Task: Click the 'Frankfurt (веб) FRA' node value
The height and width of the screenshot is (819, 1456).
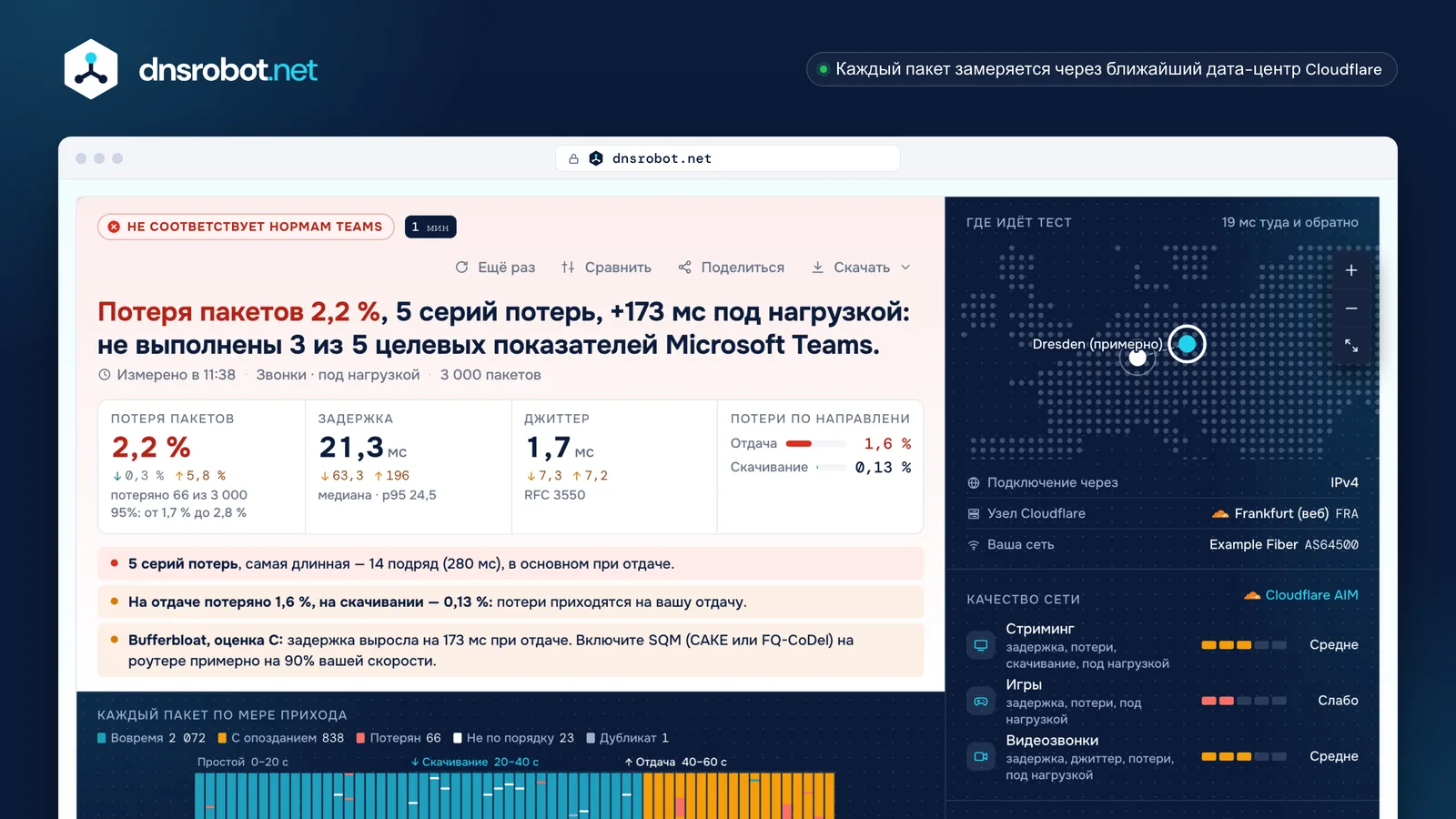Action: pyautogui.click(x=1285, y=514)
